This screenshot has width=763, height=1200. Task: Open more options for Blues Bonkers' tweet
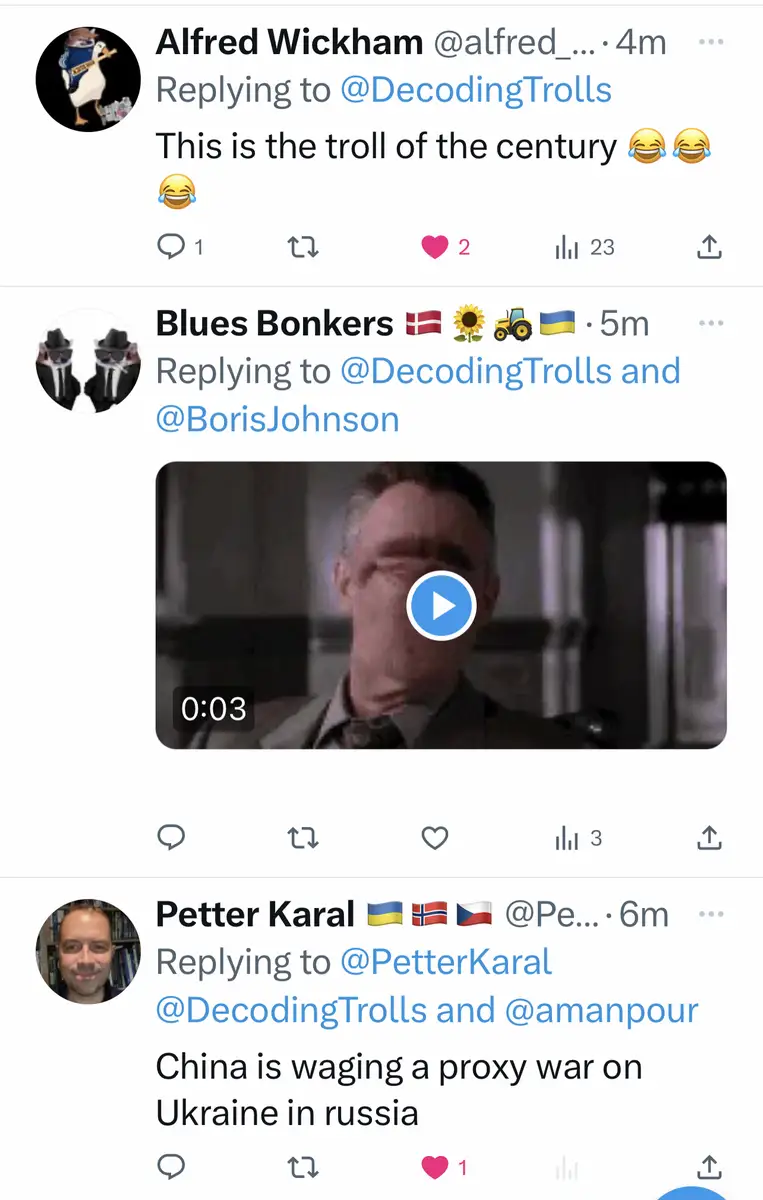[710, 324]
